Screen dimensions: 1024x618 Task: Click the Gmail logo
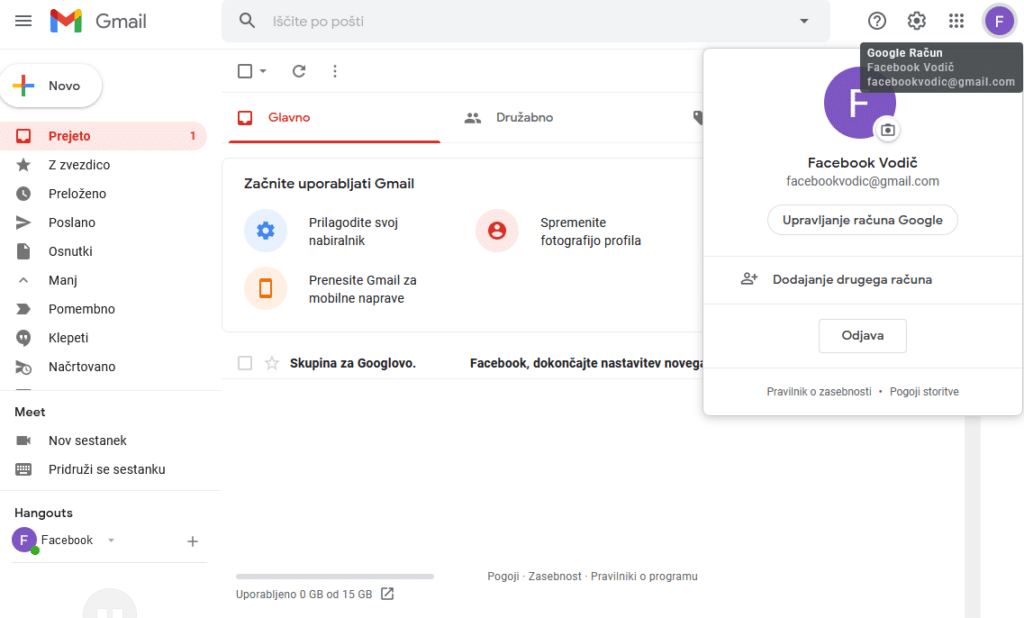coord(98,21)
